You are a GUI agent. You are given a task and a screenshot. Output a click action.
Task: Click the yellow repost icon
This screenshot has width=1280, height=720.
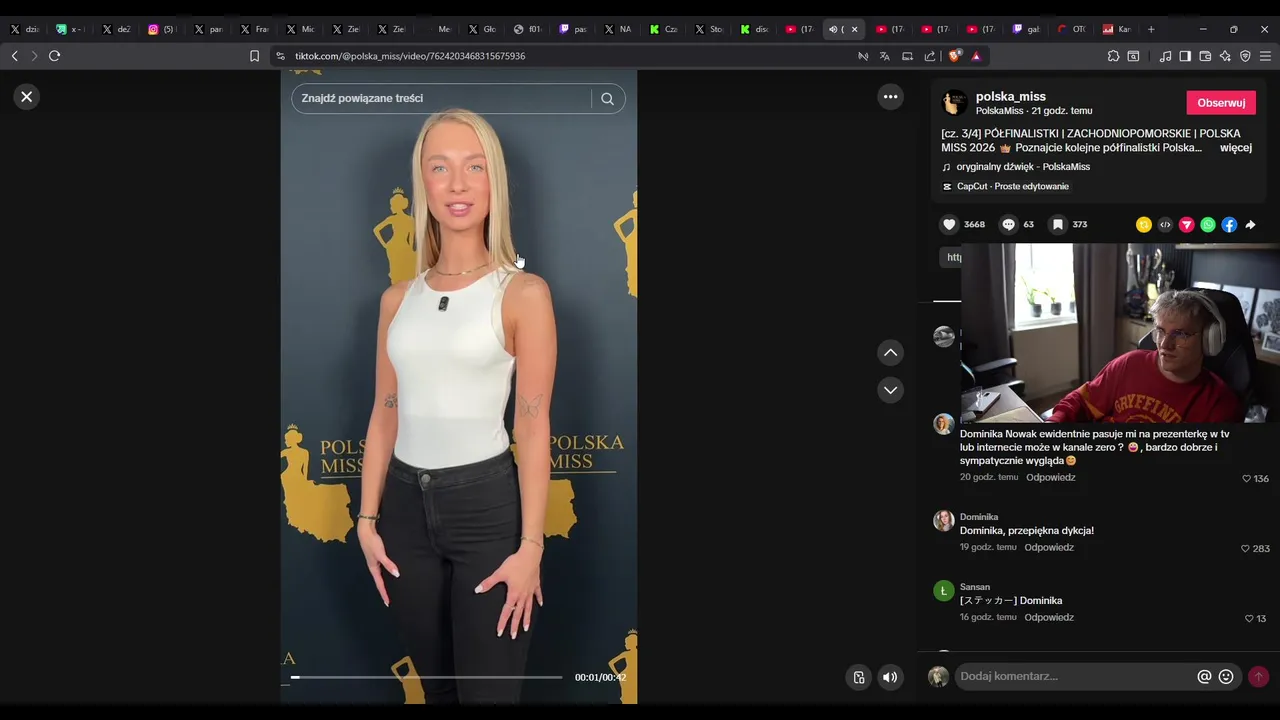(x=1144, y=225)
